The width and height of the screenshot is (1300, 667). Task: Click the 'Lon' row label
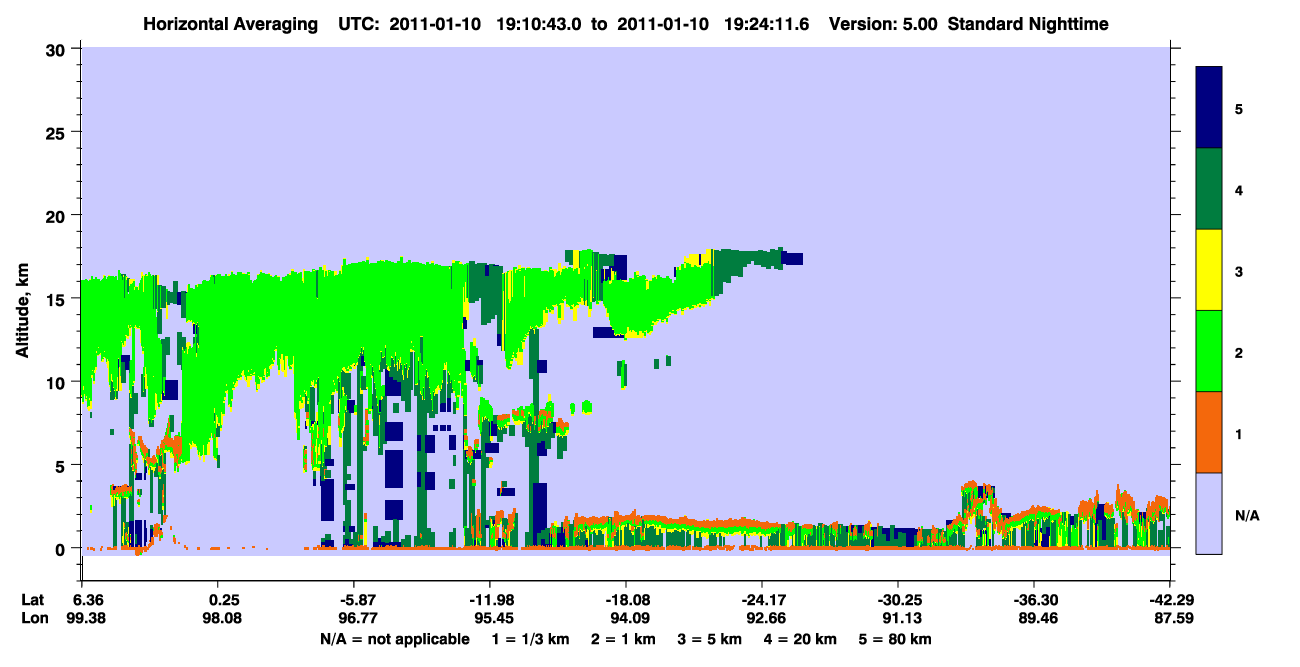click(x=33, y=619)
